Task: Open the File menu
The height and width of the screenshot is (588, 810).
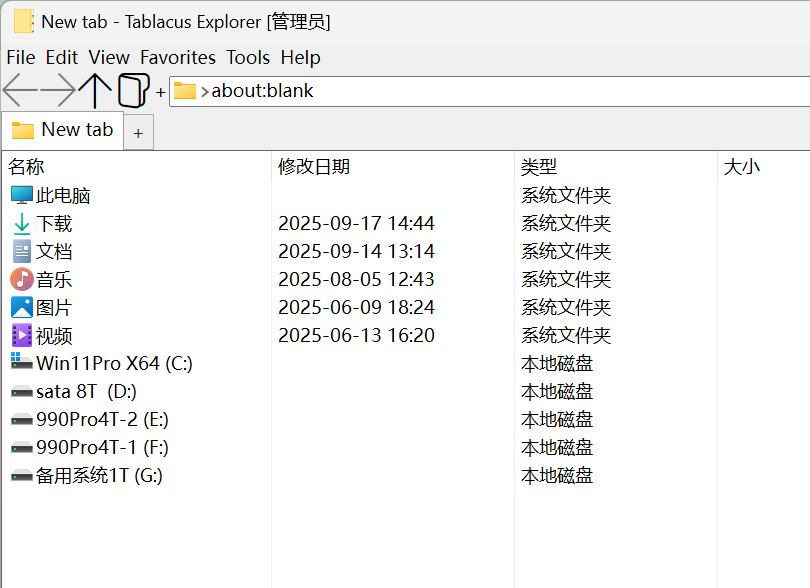Action: tap(21, 57)
